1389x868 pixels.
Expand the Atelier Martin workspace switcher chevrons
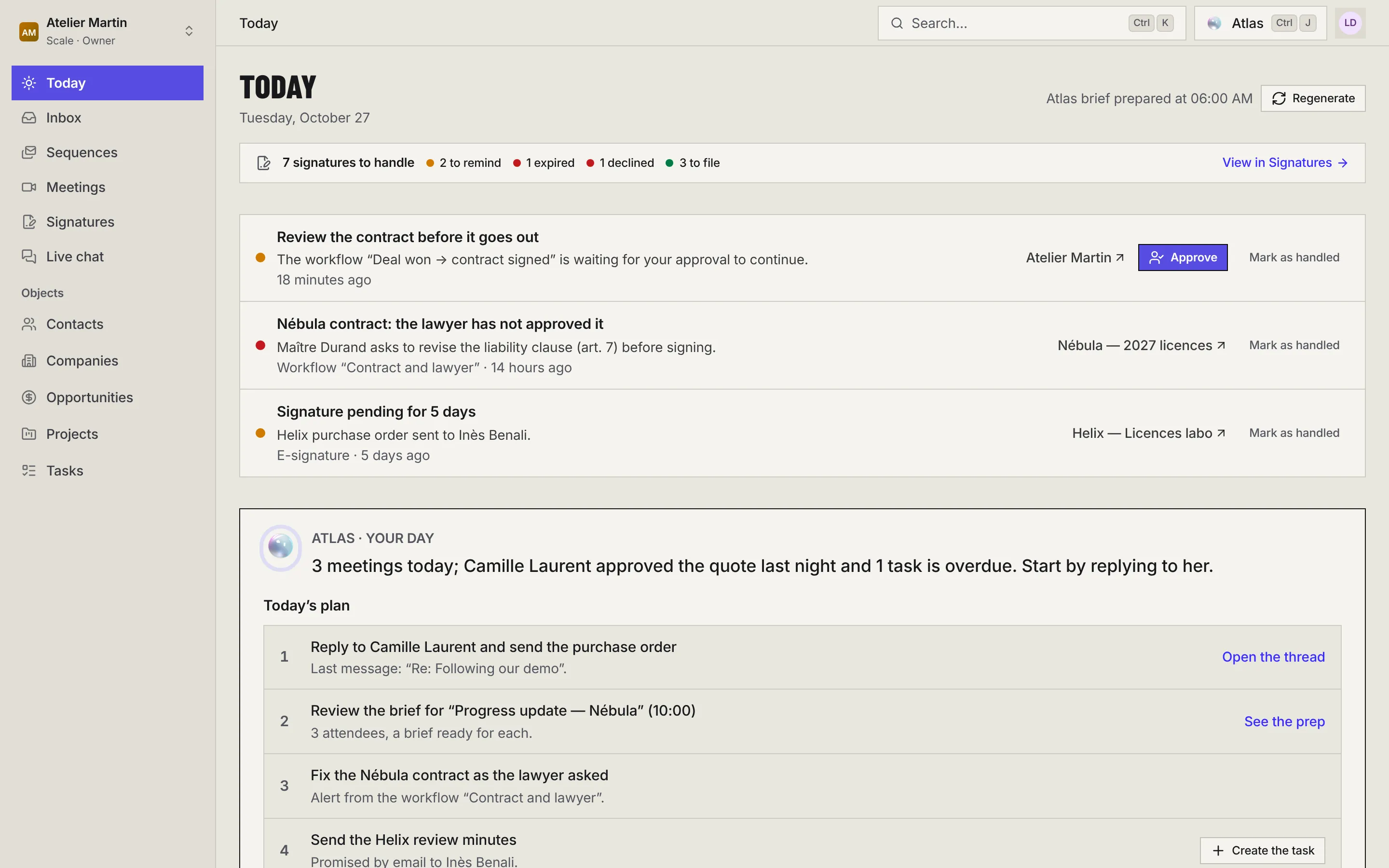(189, 31)
